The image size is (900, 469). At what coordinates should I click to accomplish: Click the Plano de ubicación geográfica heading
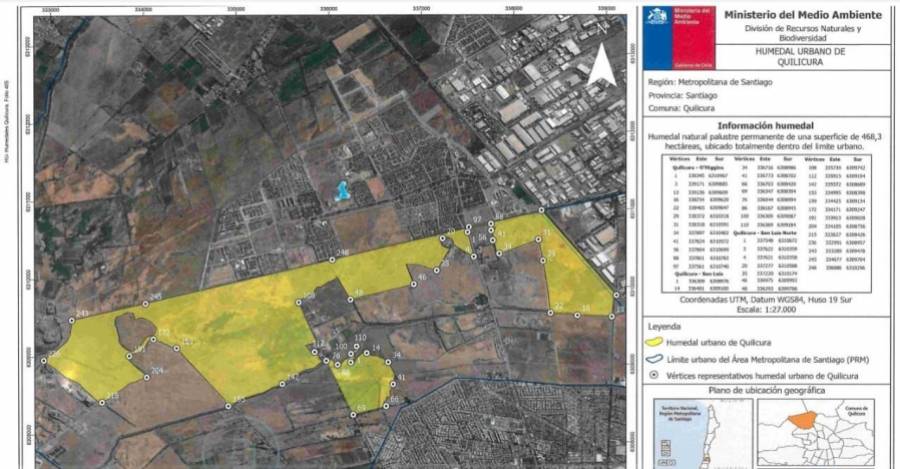click(766, 389)
